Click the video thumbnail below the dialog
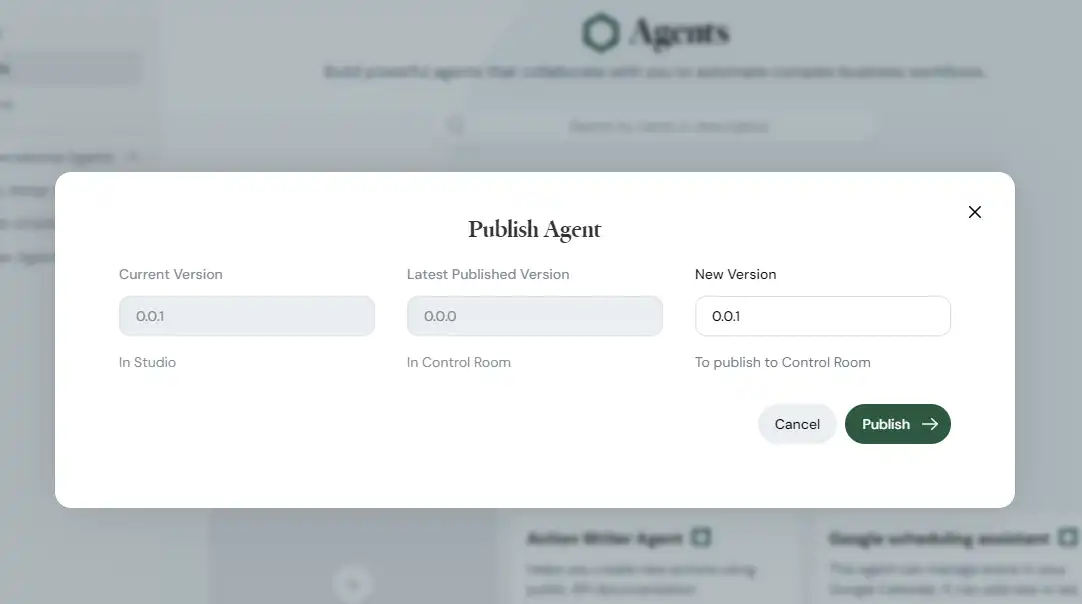1082x604 pixels. coord(353,583)
